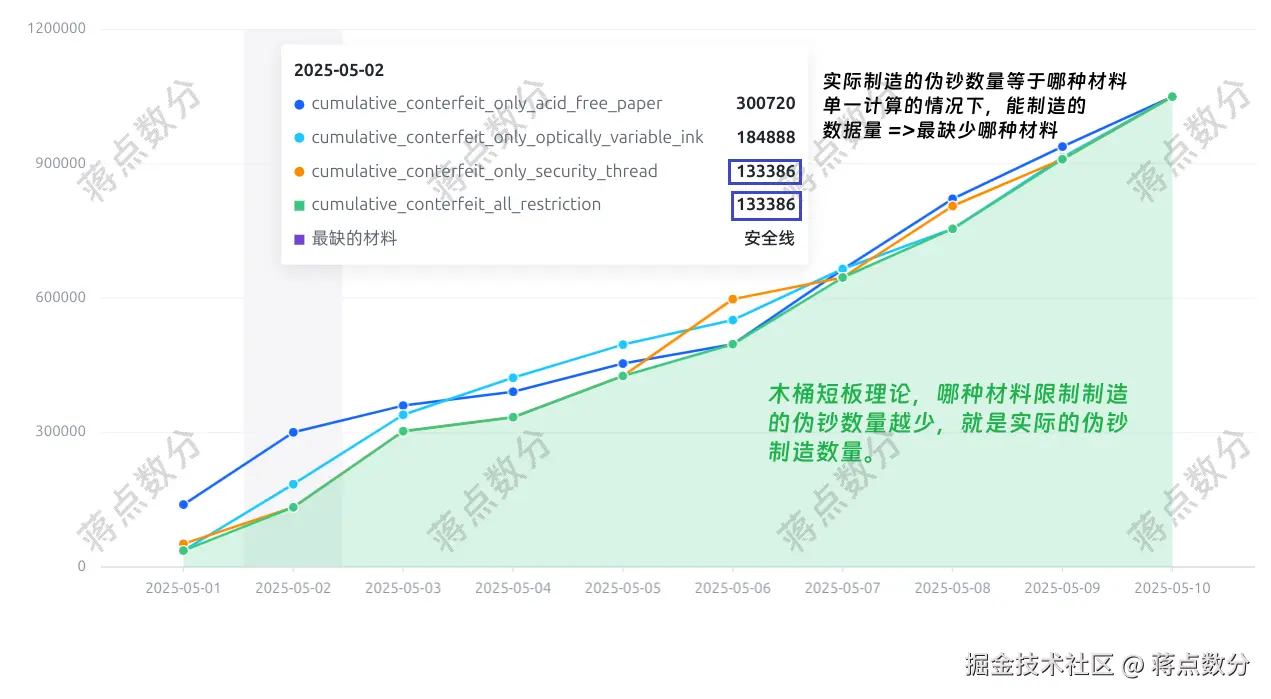1271x699 pixels.
Task: Click the green all_restriction legend dot
Action: pos(298,204)
